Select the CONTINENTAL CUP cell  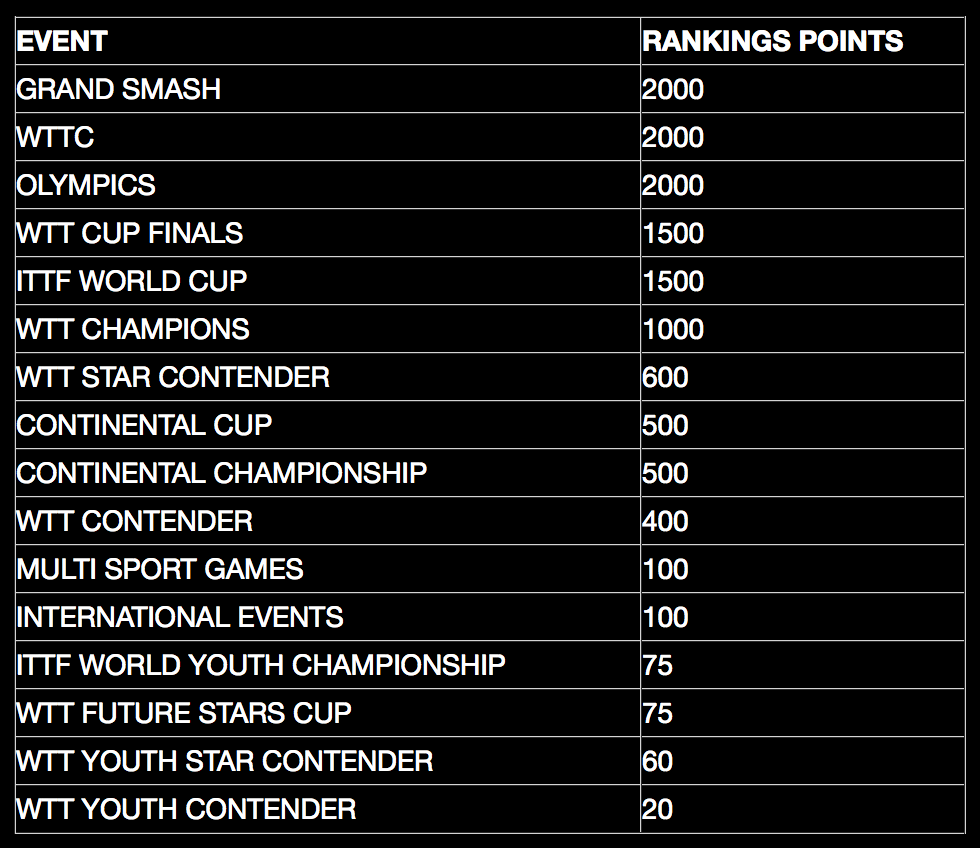[x=144, y=425]
